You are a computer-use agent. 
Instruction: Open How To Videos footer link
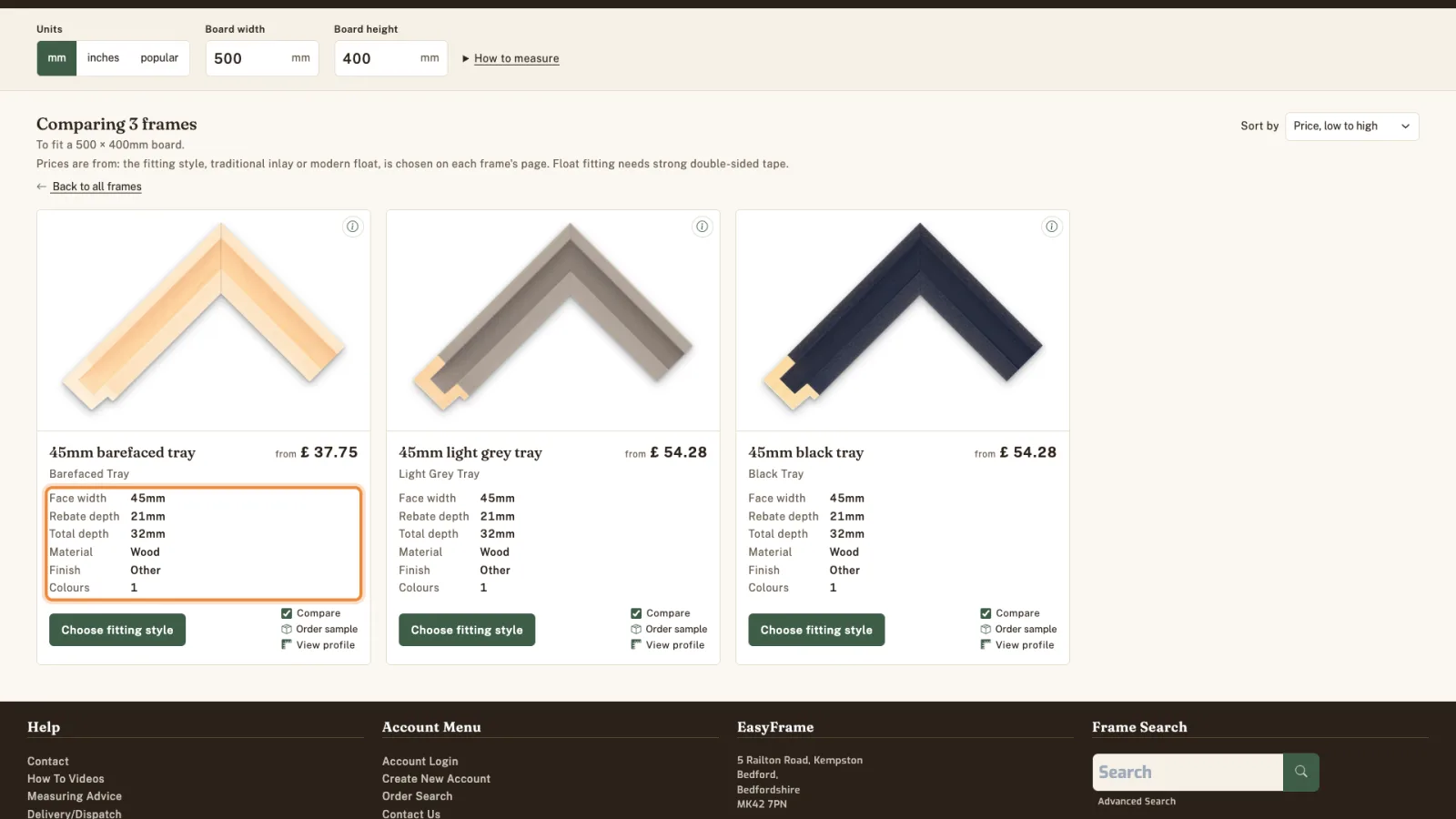[66, 779]
